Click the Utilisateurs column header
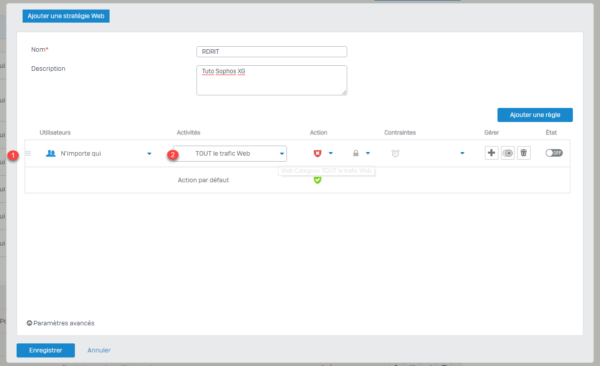The width and height of the screenshot is (600, 366). click(55, 132)
